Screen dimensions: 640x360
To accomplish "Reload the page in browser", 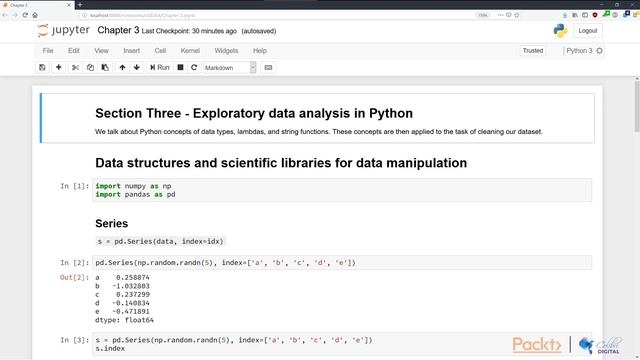I will [25, 15].
